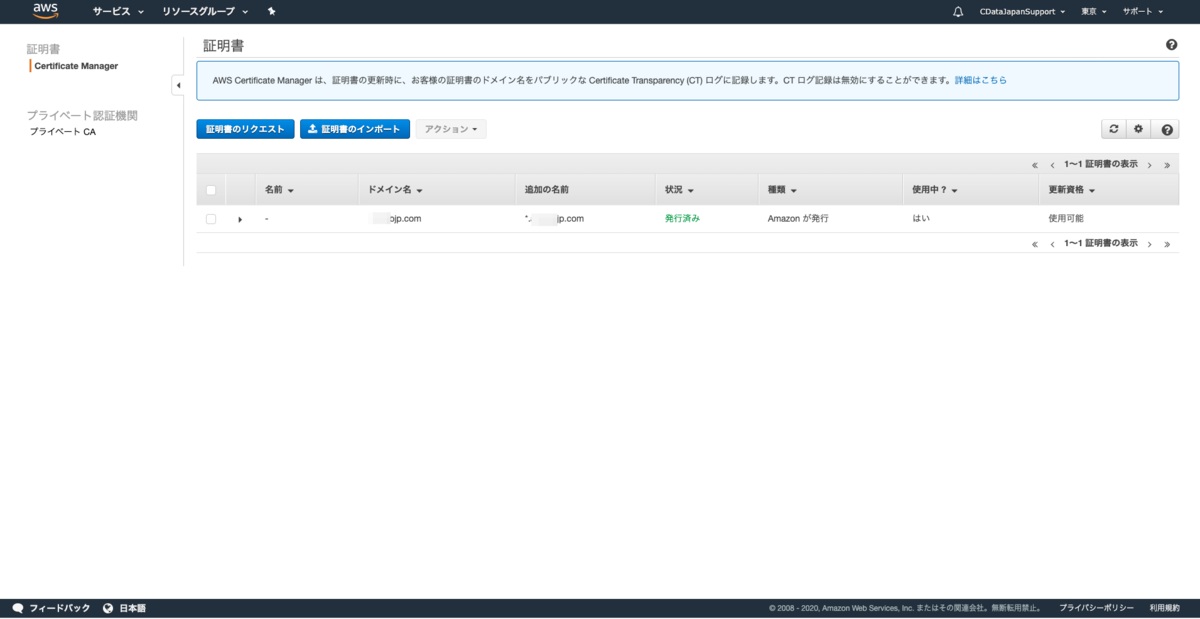Click the pin shortcut icon in navigation bar
The image size is (1200, 619).
272,11
